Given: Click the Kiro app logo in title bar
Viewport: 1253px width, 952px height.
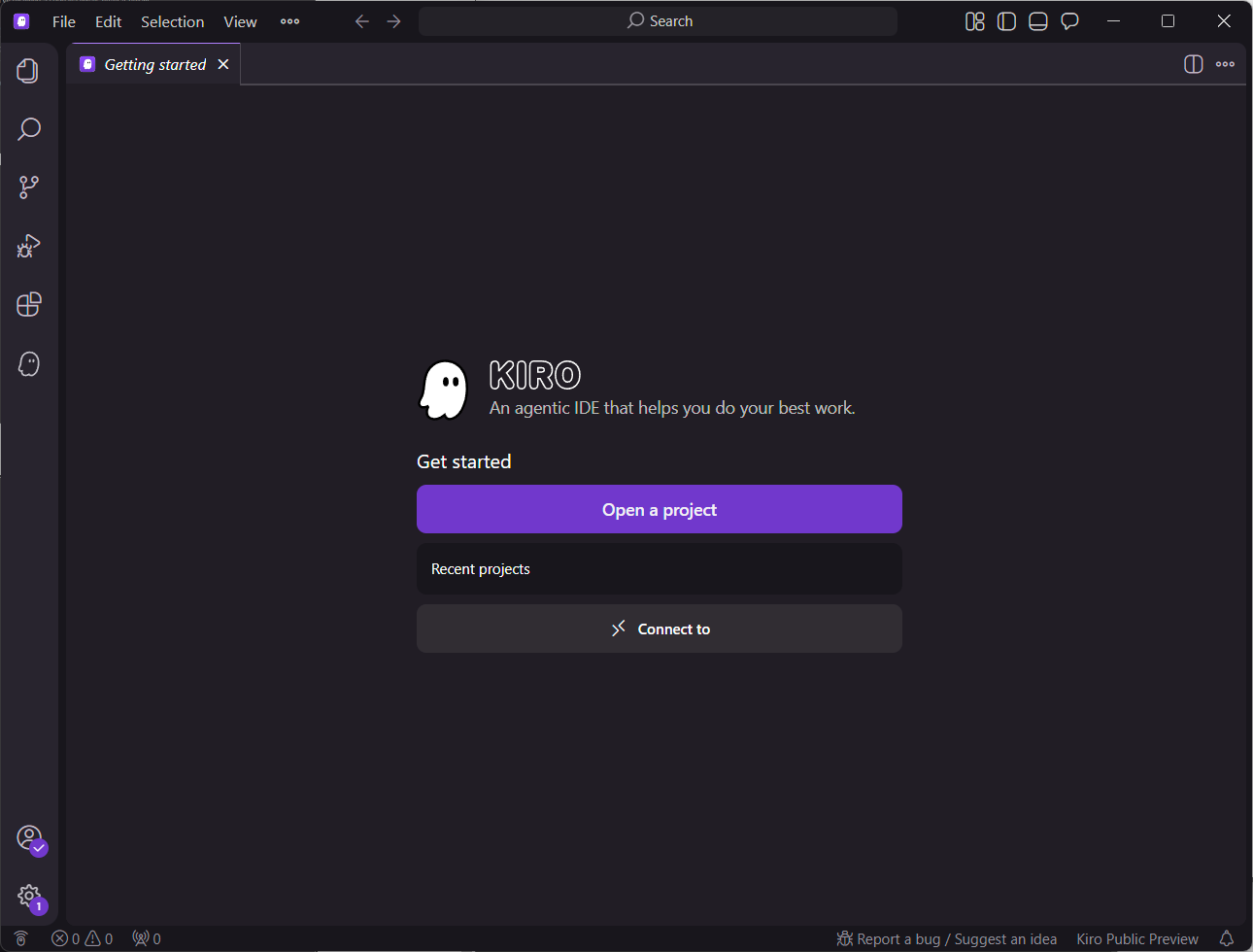Looking at the screenshot, I should pyautogui.click(x=21, y=21).
